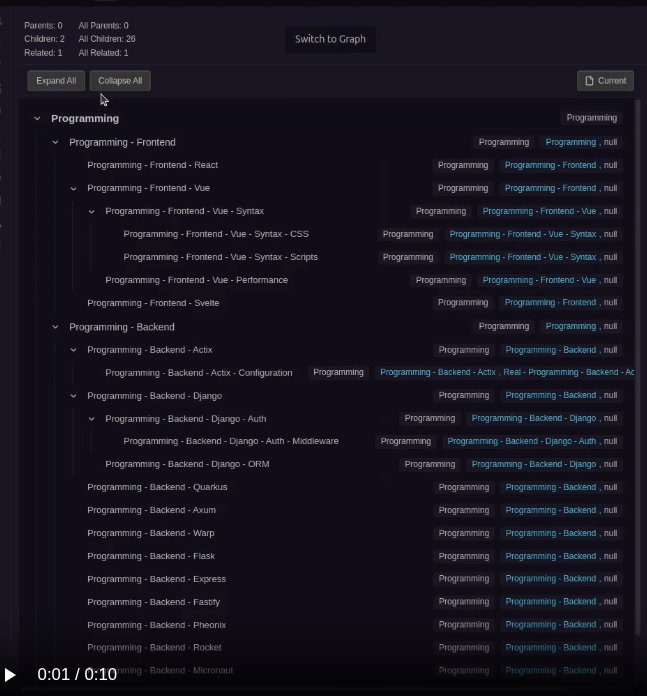Click Programming - Backend - Actix link in Configuration row
This screenshot has width=647, height=696.
(x=438, y=372)
